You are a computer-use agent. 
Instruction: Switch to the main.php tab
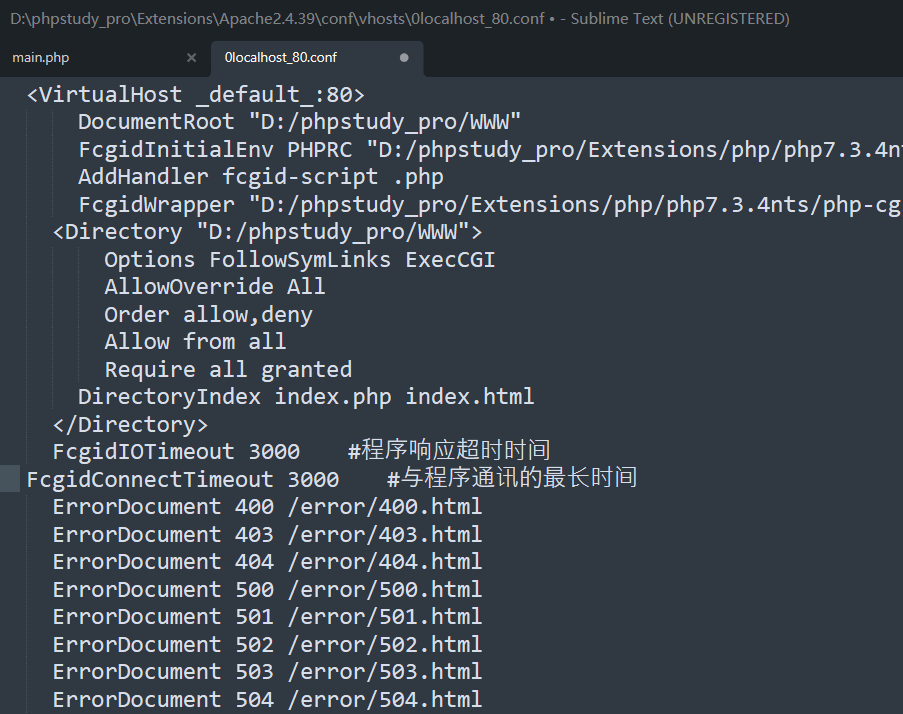[x=41, y=58]
